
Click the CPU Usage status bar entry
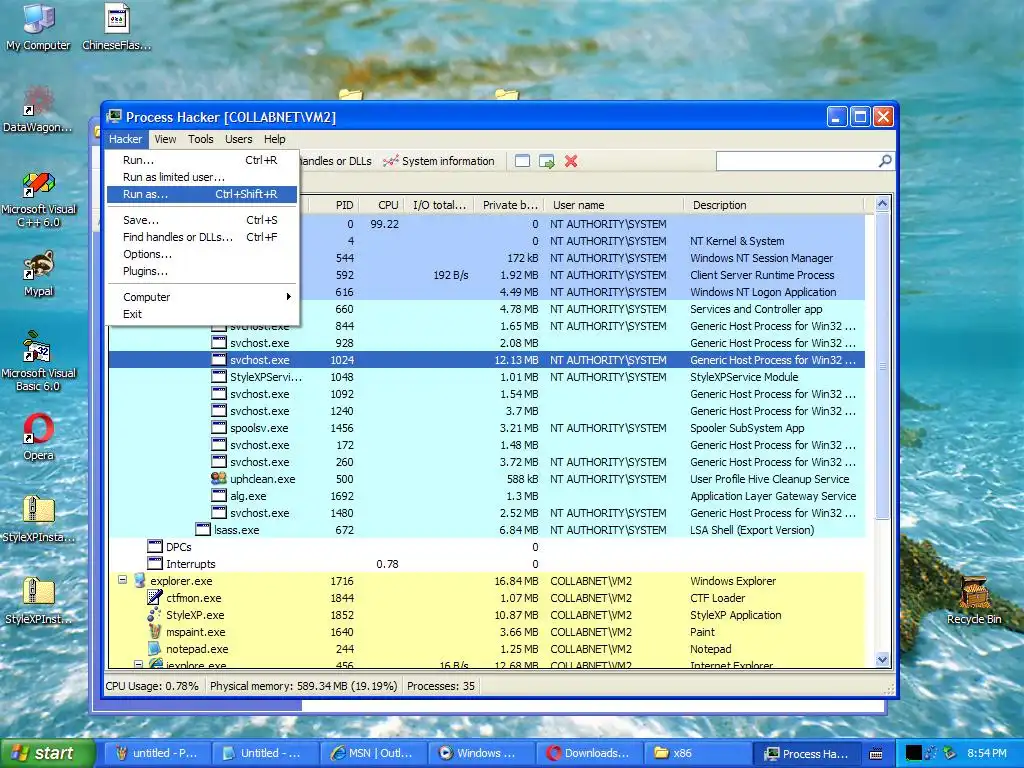tap(152, 686)
